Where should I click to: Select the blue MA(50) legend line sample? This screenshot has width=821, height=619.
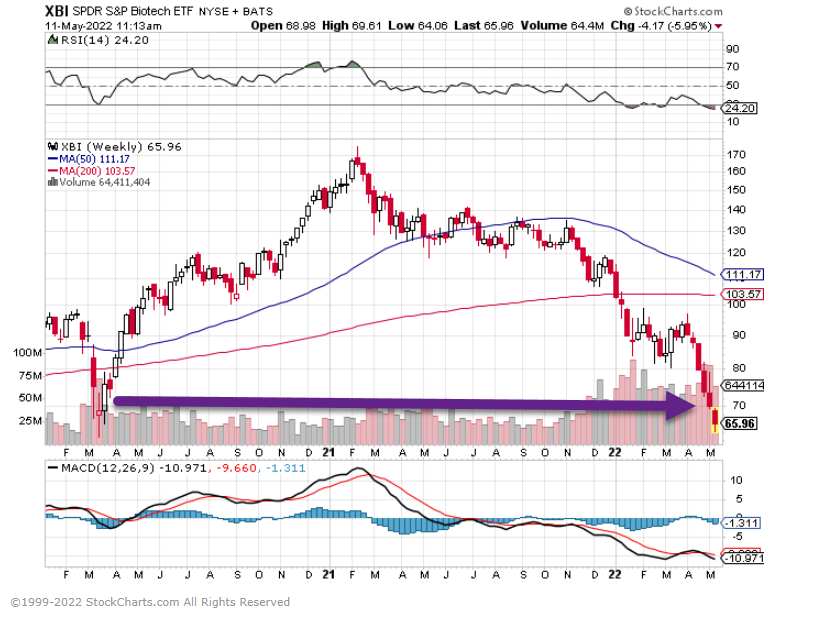click(x=52, y=159)
